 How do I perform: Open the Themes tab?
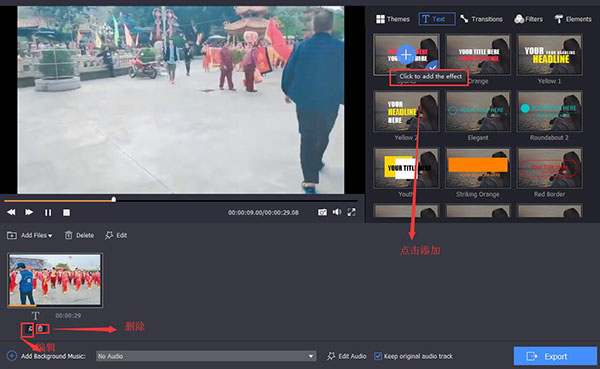pyautogui.click(x=393, y=19)
